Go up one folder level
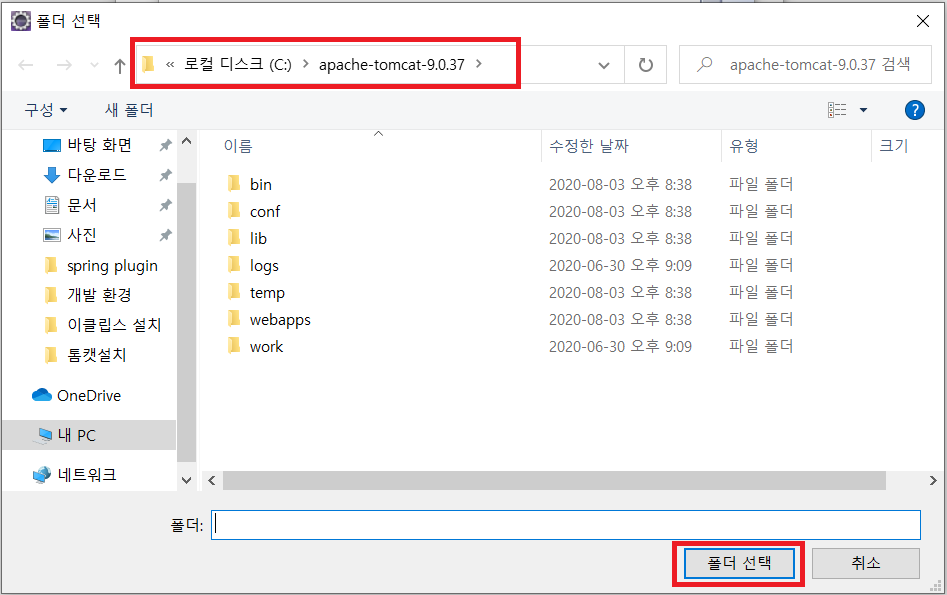 tap(120, 65)
